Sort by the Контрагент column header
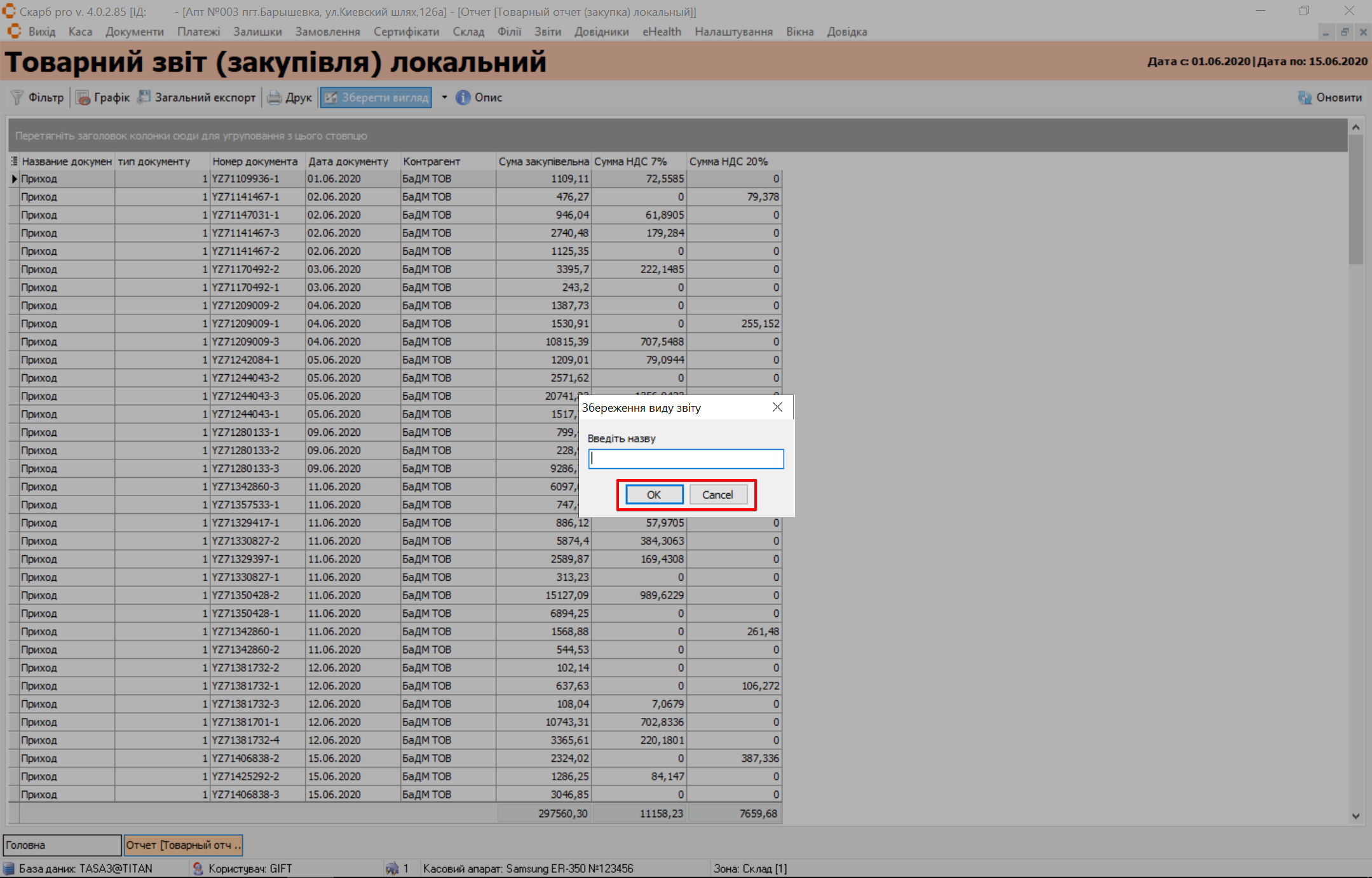1372x878 pixels. 431,161
